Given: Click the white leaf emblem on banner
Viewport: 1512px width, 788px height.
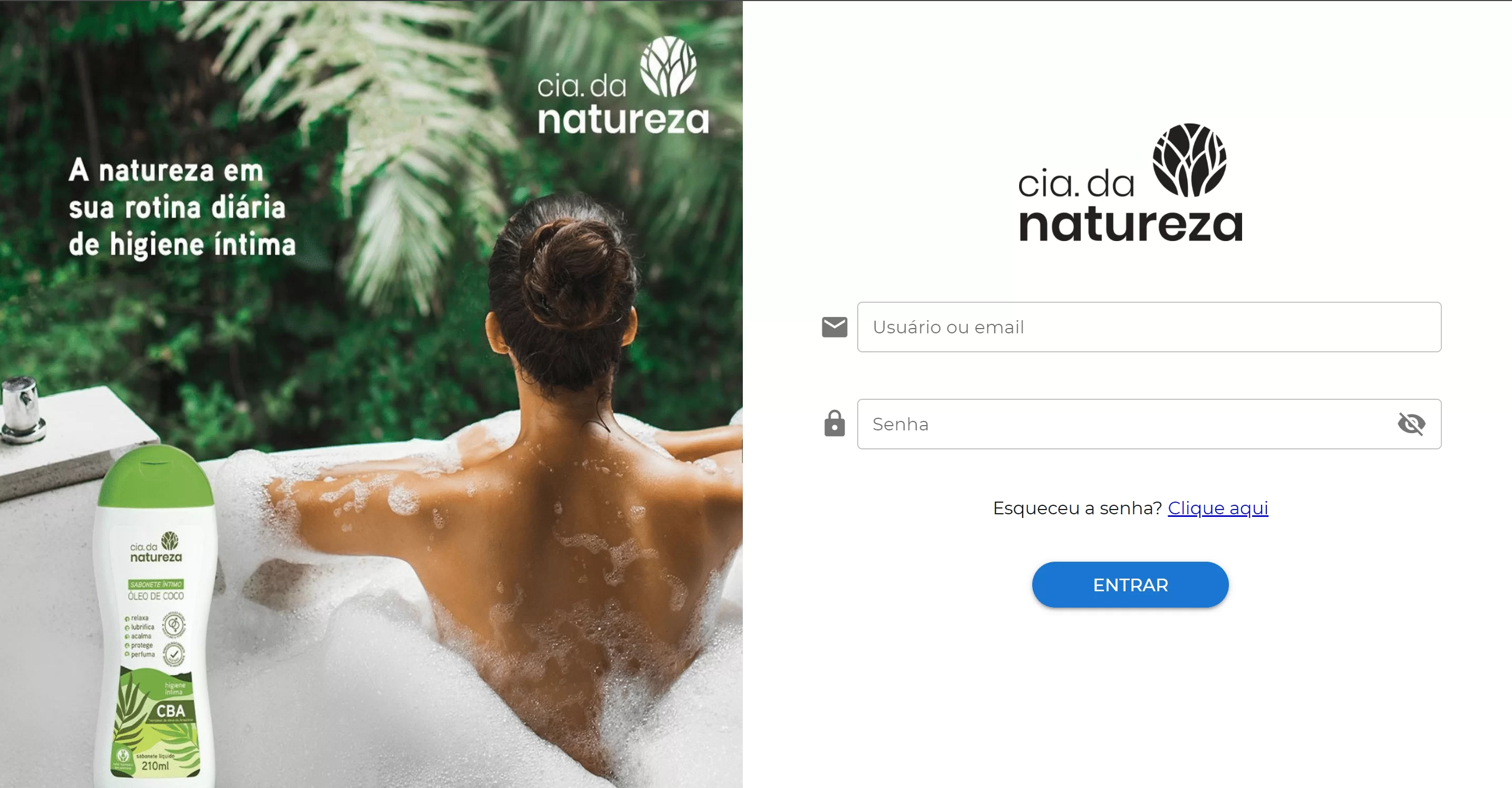Looking at the screenshot, I should [x=668, y=66].
